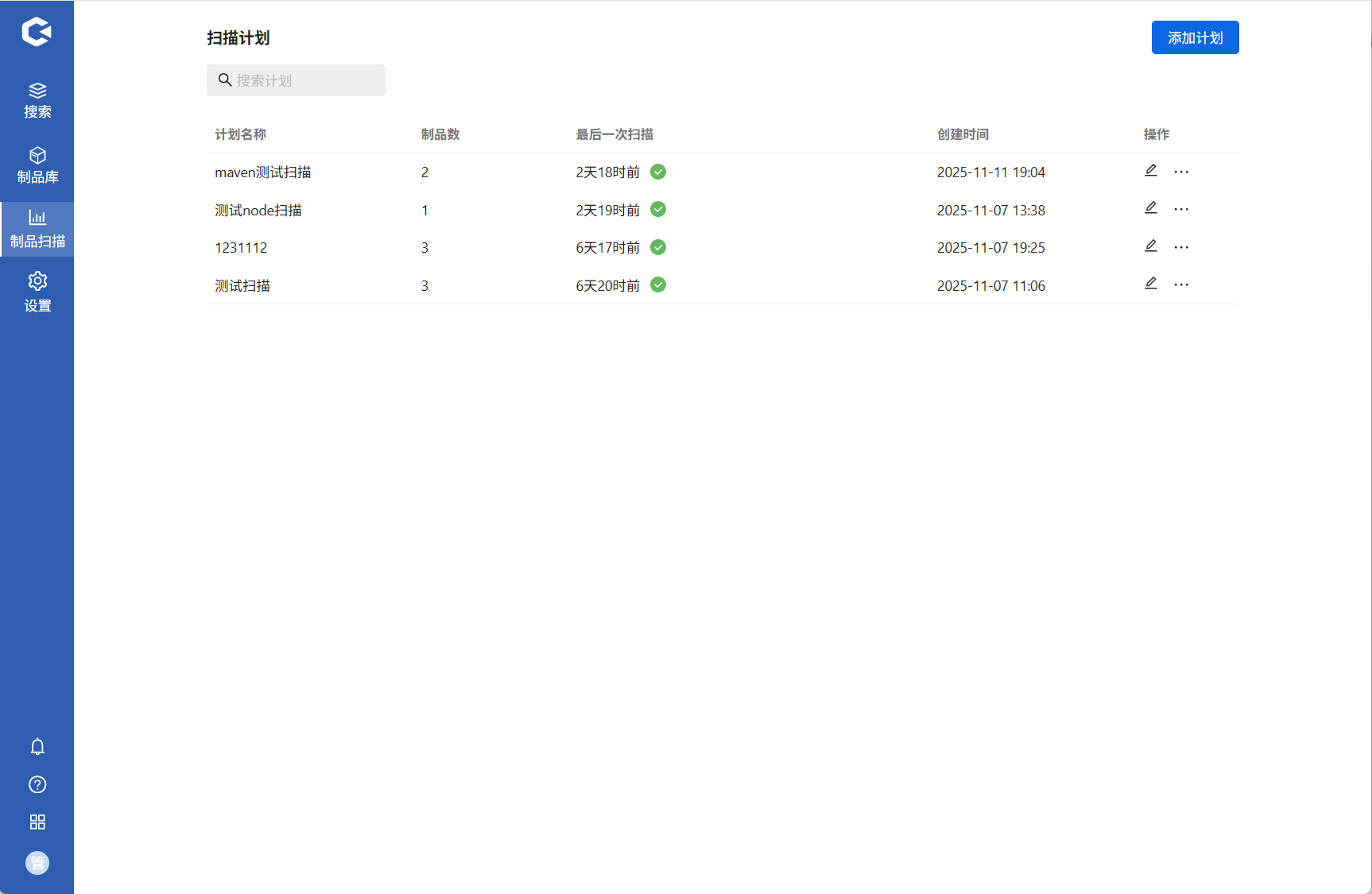Edit the 测试扫描 plan
The image size is (1372, 894).
[1150, 284]
